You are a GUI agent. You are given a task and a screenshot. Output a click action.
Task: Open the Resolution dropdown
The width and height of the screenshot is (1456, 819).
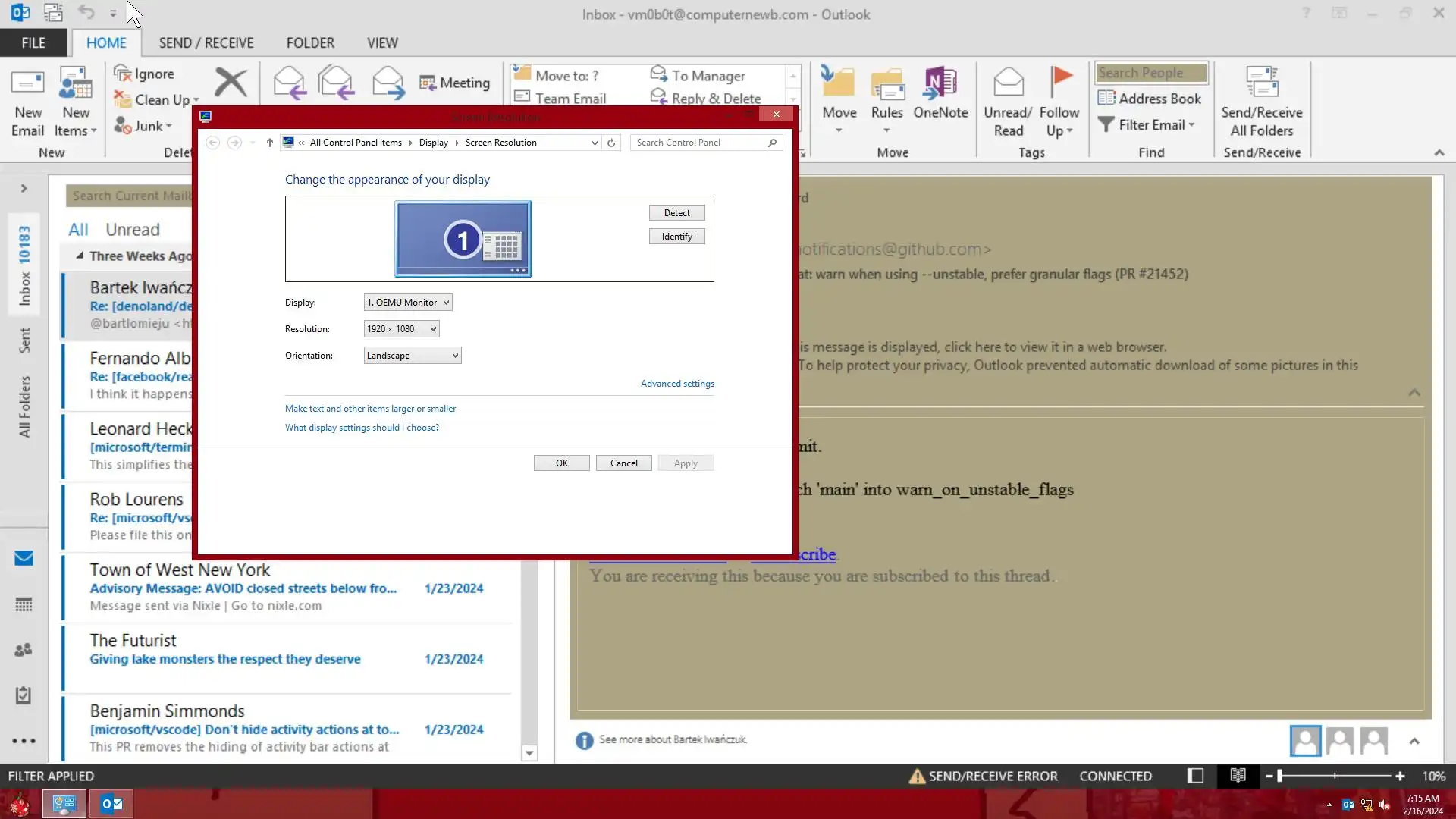[401, 329]
